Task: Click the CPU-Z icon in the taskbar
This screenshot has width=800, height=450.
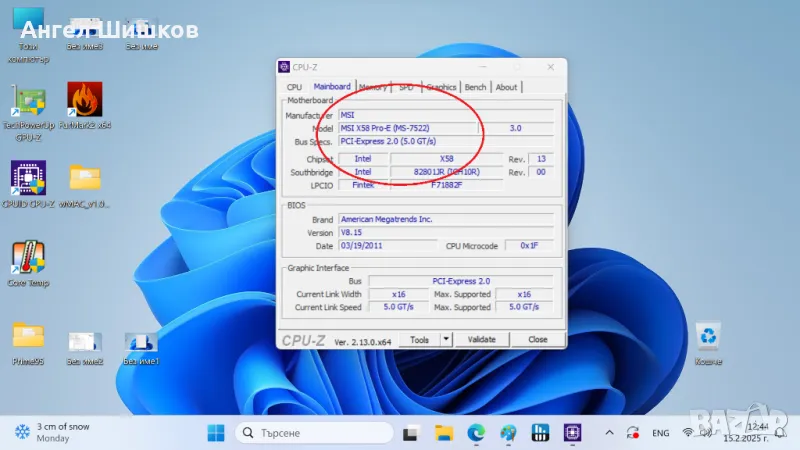Action: coord(573,433)
